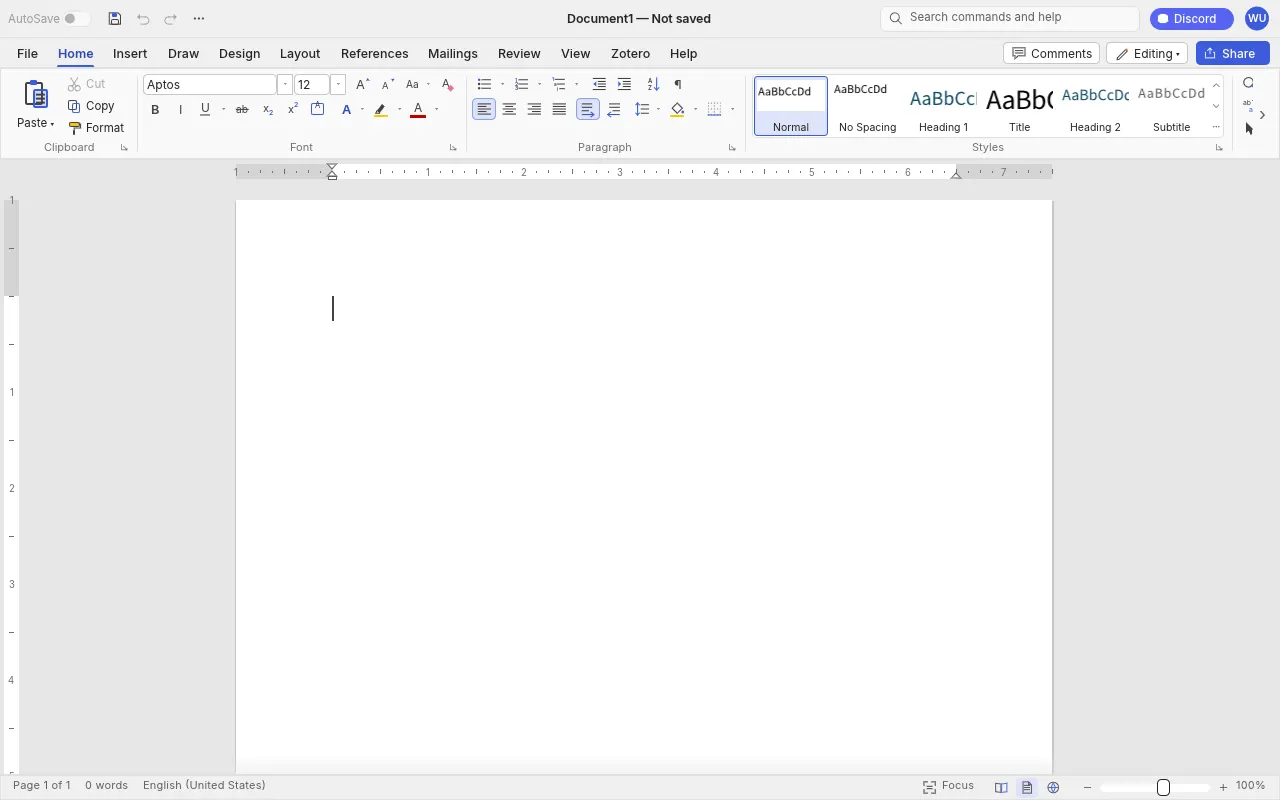The image size is (1280, 800).
Task: Toggle Underline formatting
Action: pyautogui.click(x=205, y=110)
